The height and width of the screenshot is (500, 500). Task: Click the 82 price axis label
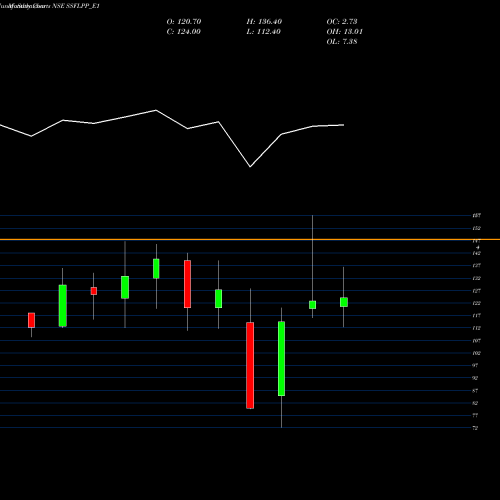click(x=475, y=403)
